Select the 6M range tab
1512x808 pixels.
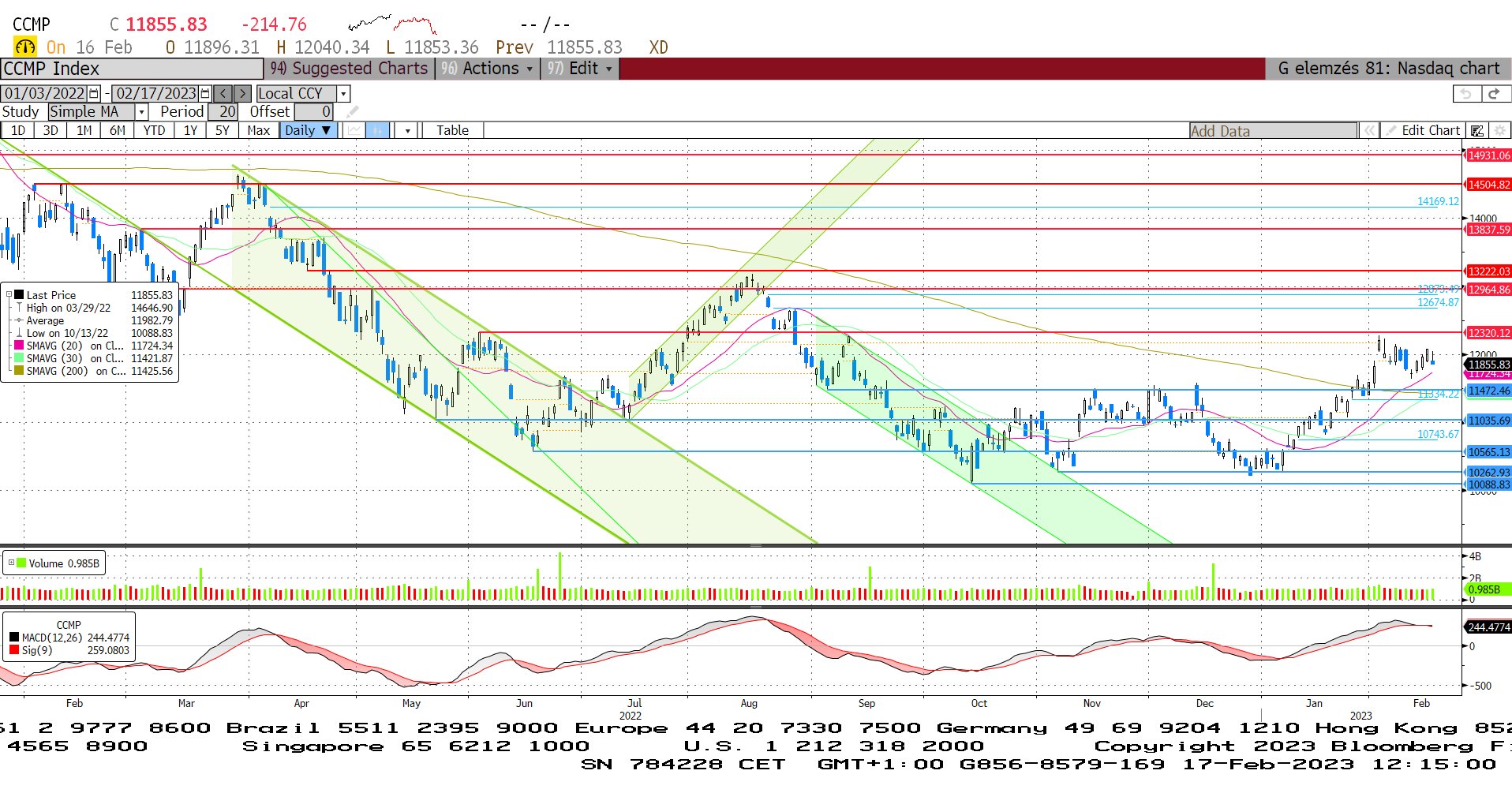coord(117,130)
